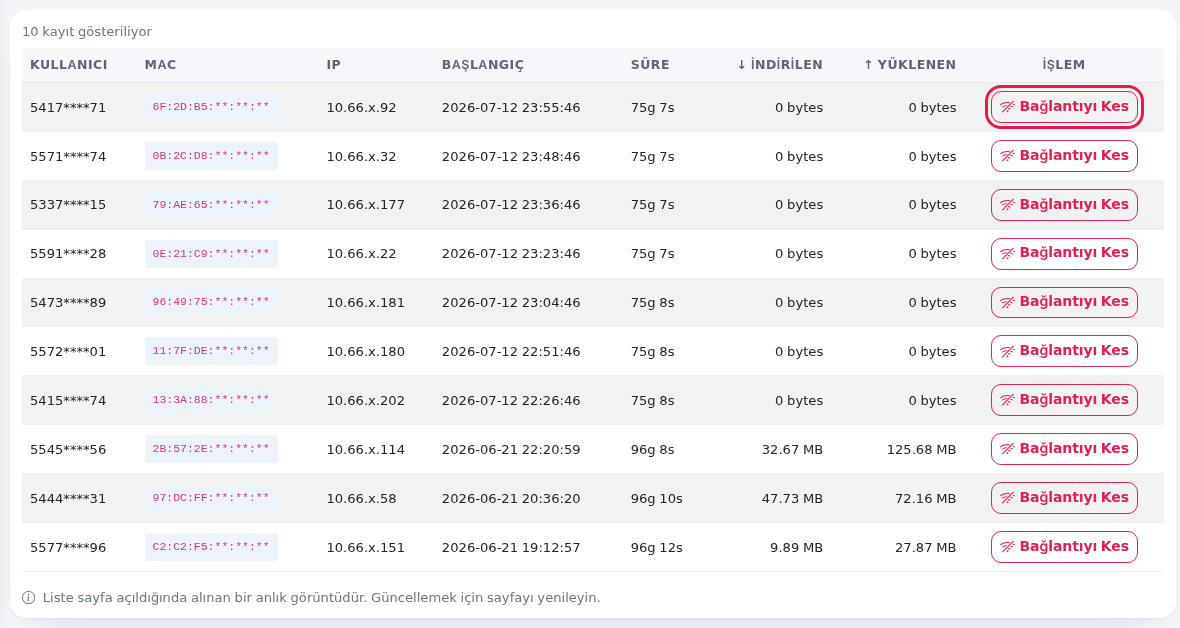This screenshot has height=628, width=1180.
Task: Select MAC badge C2:C2:F5:**:**:**
Action: 211,547
